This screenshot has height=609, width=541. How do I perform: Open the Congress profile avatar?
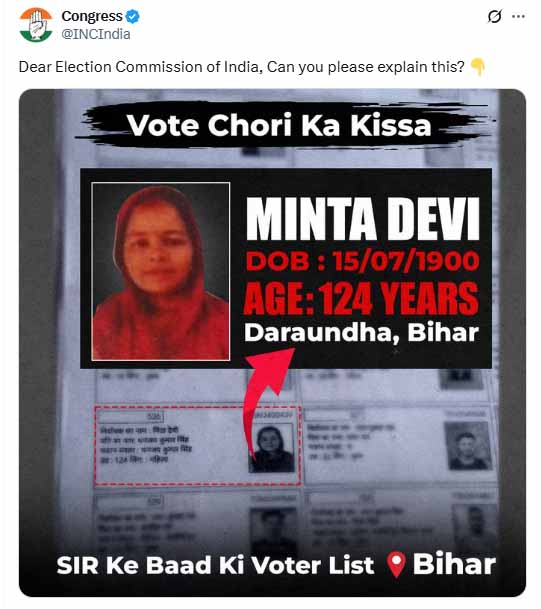click(36, 24)
